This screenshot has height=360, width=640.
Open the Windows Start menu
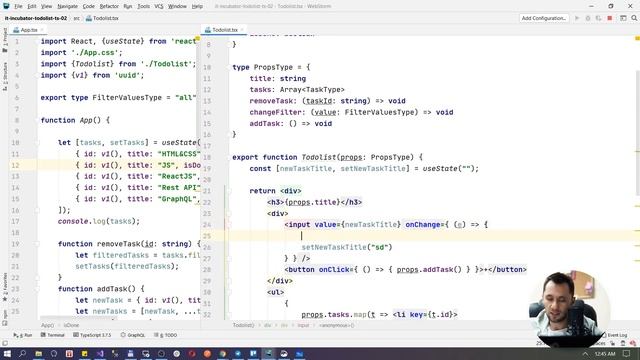pyautogui.click(x=7, y=353)
